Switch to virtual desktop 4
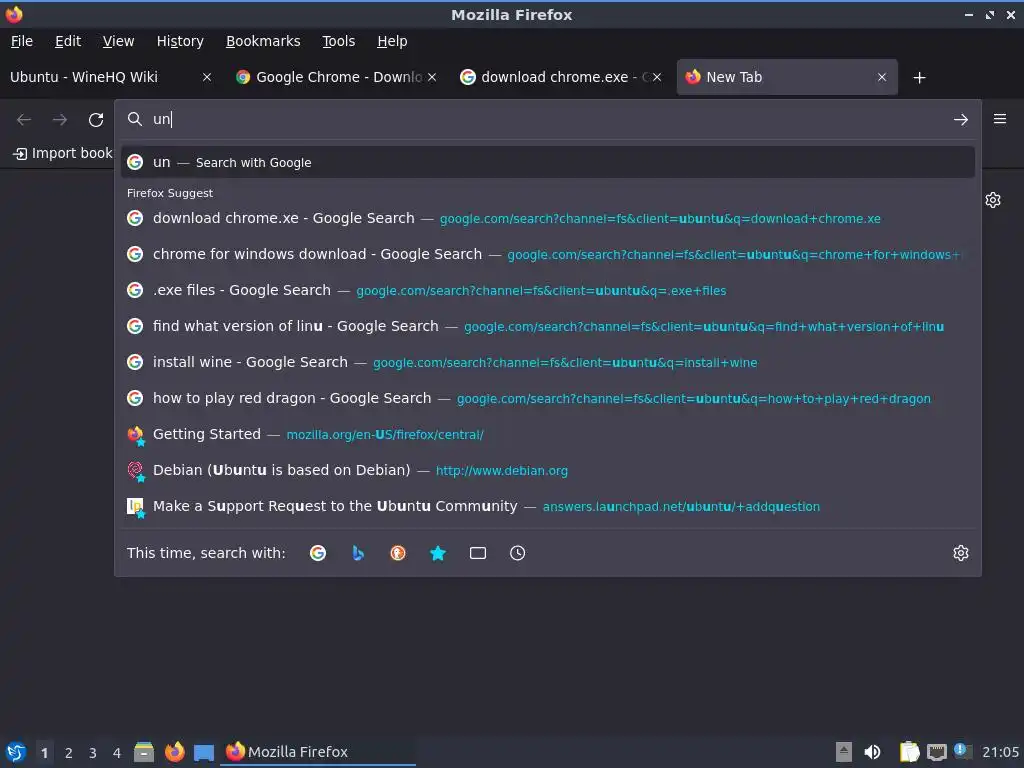The height and width of the screenshot is (768, 1024). [x=117, y=753]
